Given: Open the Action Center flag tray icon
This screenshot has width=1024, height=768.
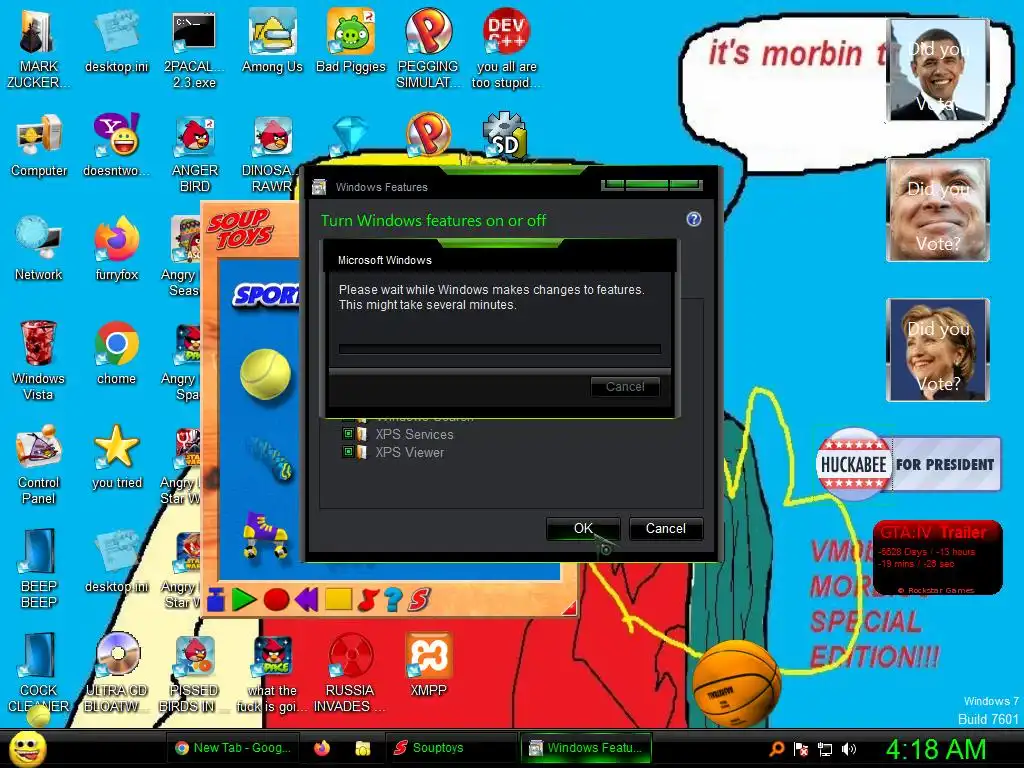Looking at the screenshot, I should point(801,748).
